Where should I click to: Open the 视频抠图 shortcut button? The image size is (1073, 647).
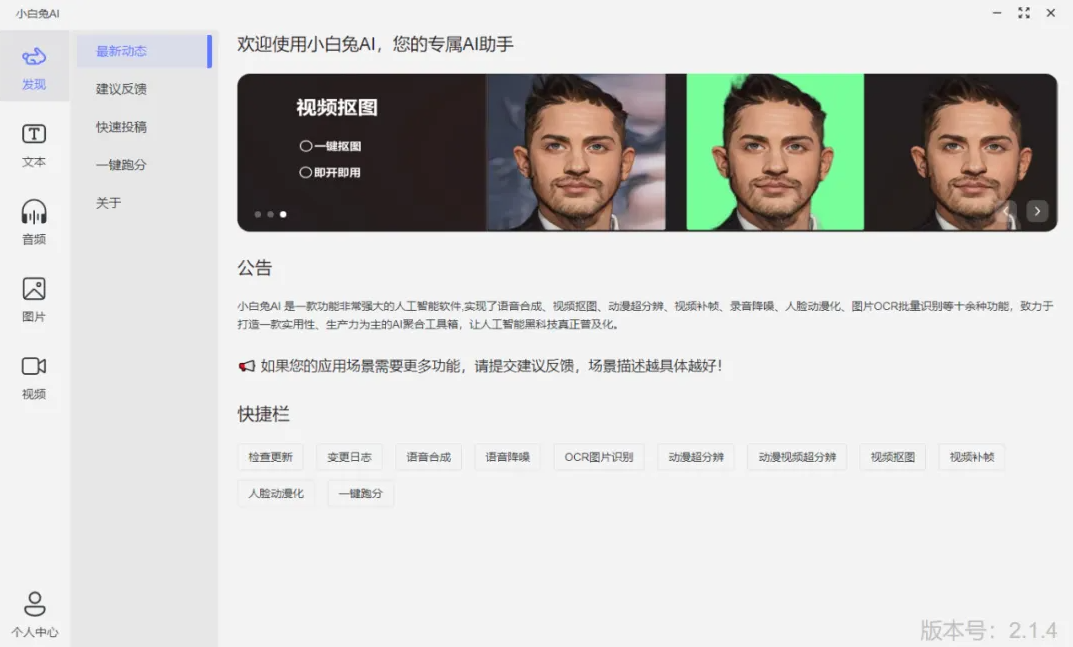pyautogui.click(x=892, y=457)
